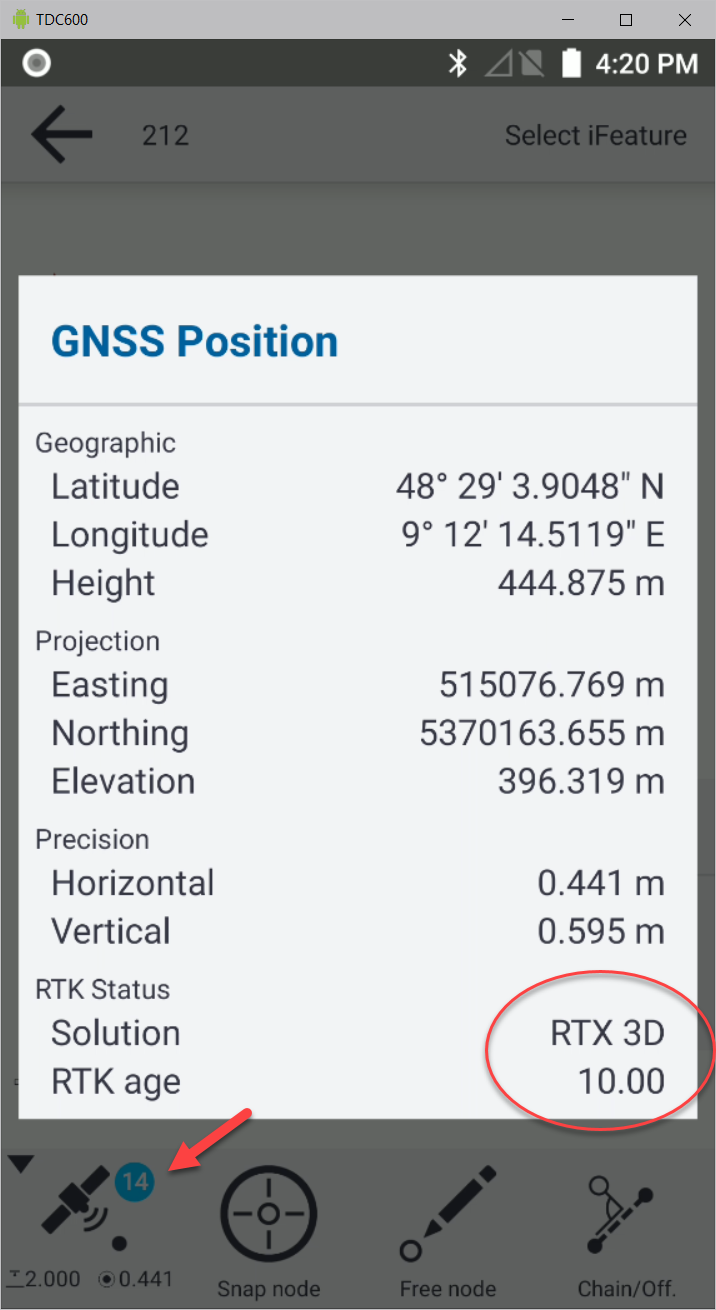Tap the satellite count badge showing 14

coord(134,1181)
